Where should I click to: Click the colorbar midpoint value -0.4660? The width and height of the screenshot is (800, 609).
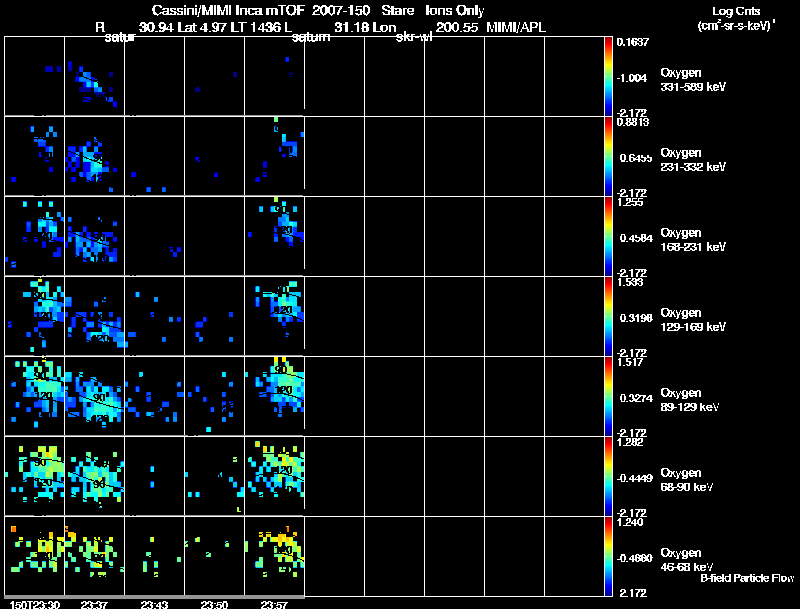(634, 559)
